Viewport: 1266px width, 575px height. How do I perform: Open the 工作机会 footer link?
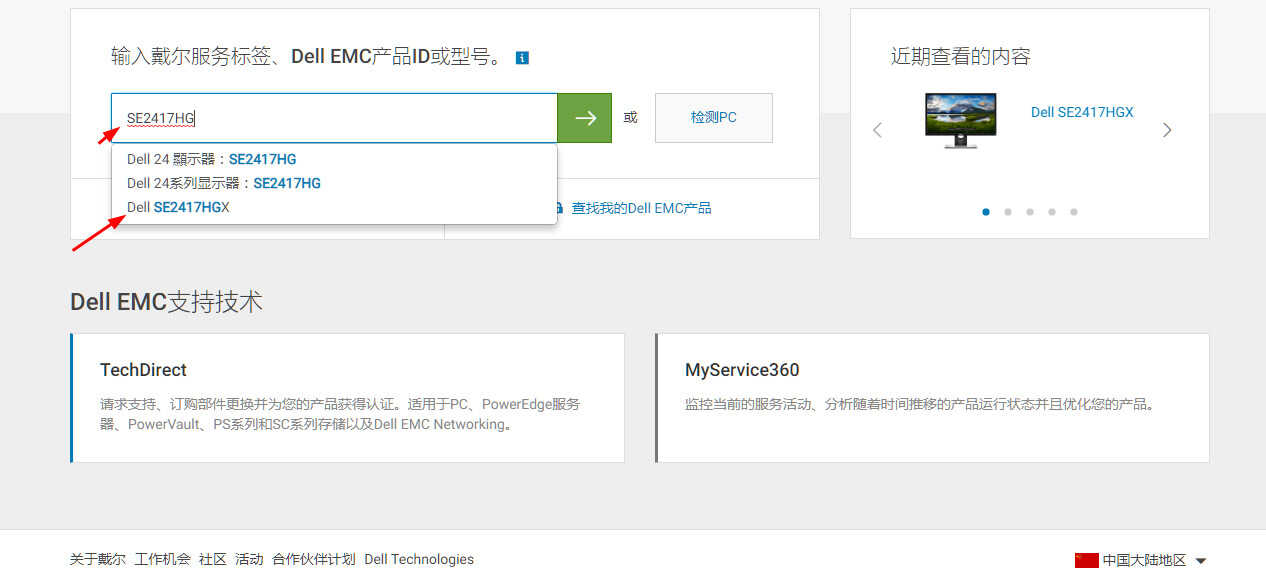click(x=163, y=559)
